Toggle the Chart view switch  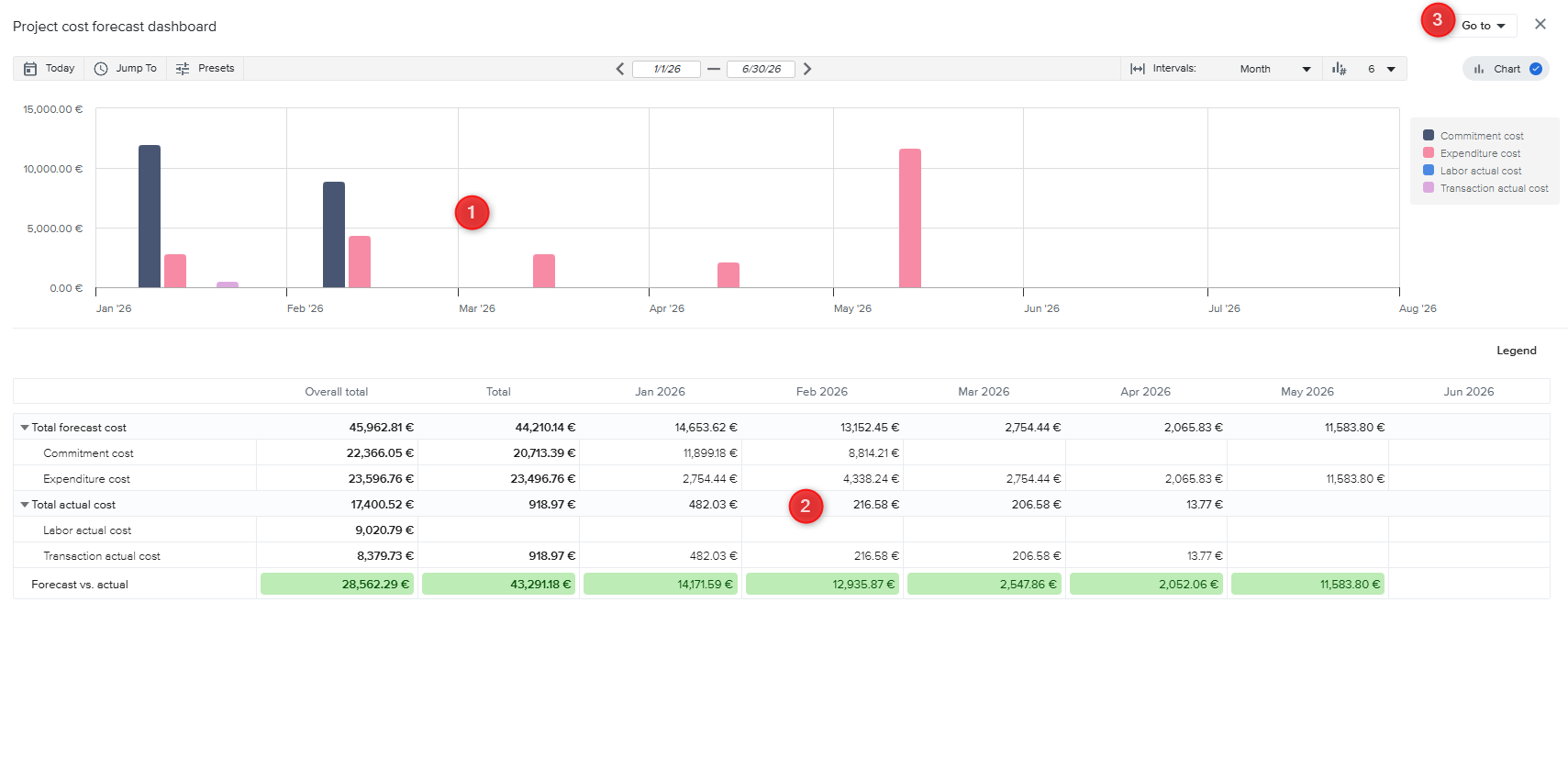tap(1535, 69)
